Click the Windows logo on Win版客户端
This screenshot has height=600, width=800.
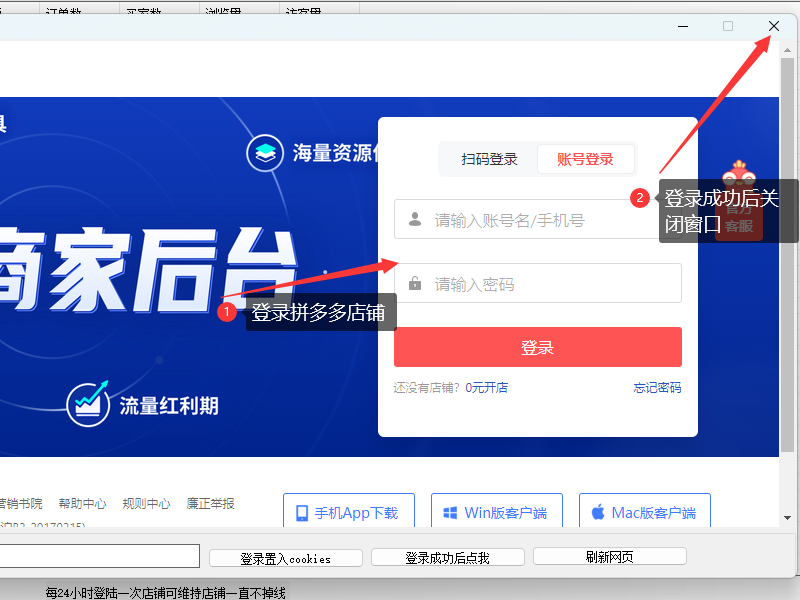click(450, 513)
